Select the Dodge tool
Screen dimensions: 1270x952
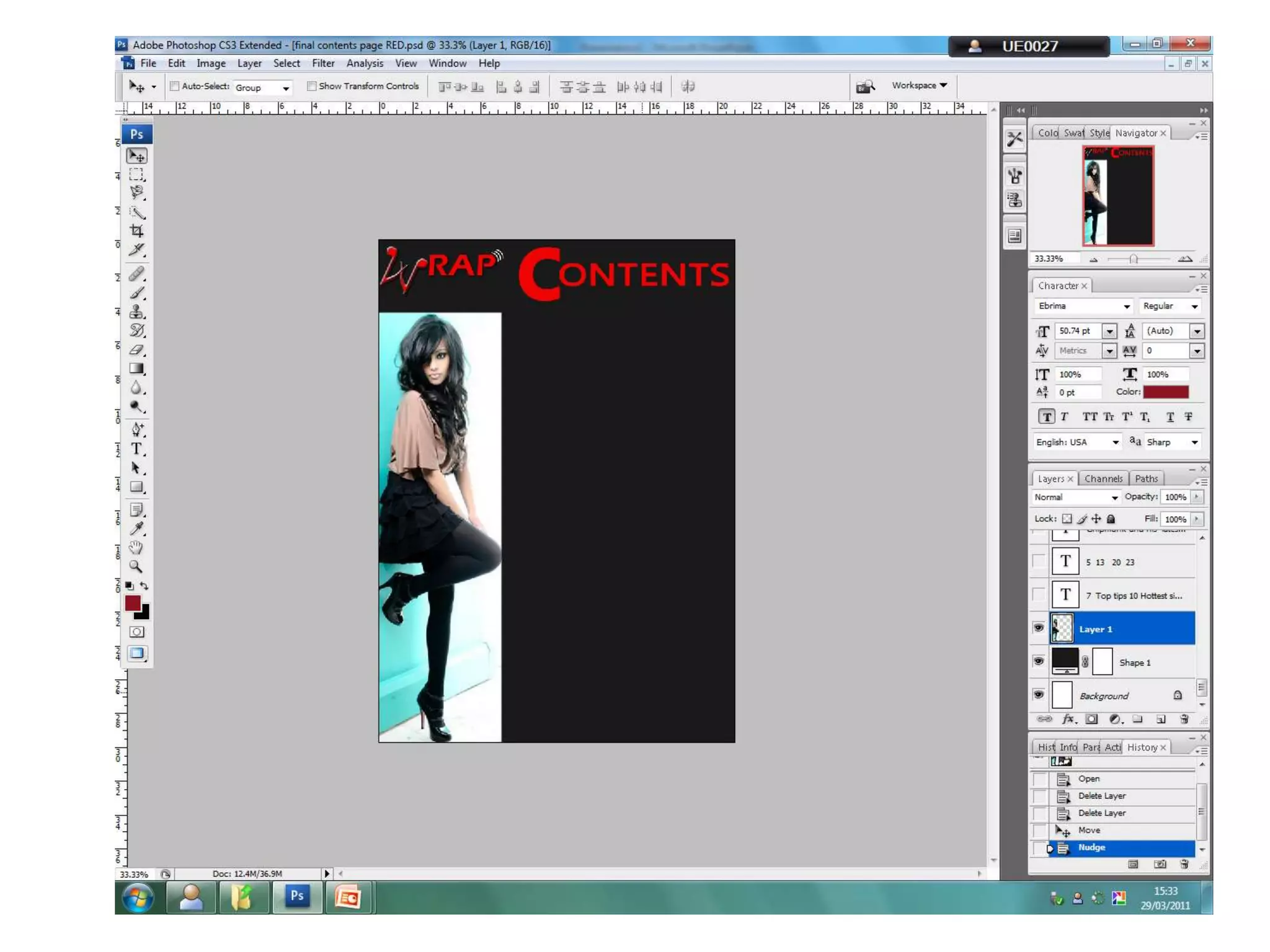(136, 407)
